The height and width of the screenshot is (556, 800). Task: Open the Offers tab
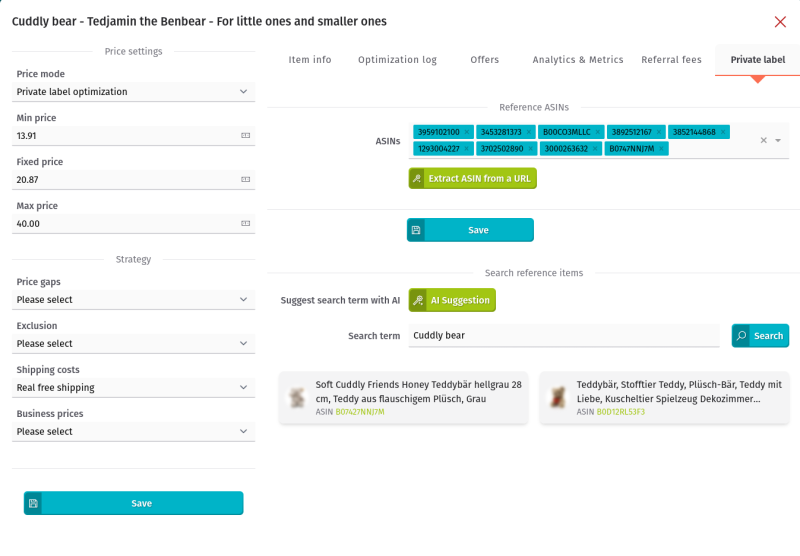point(484,60)
